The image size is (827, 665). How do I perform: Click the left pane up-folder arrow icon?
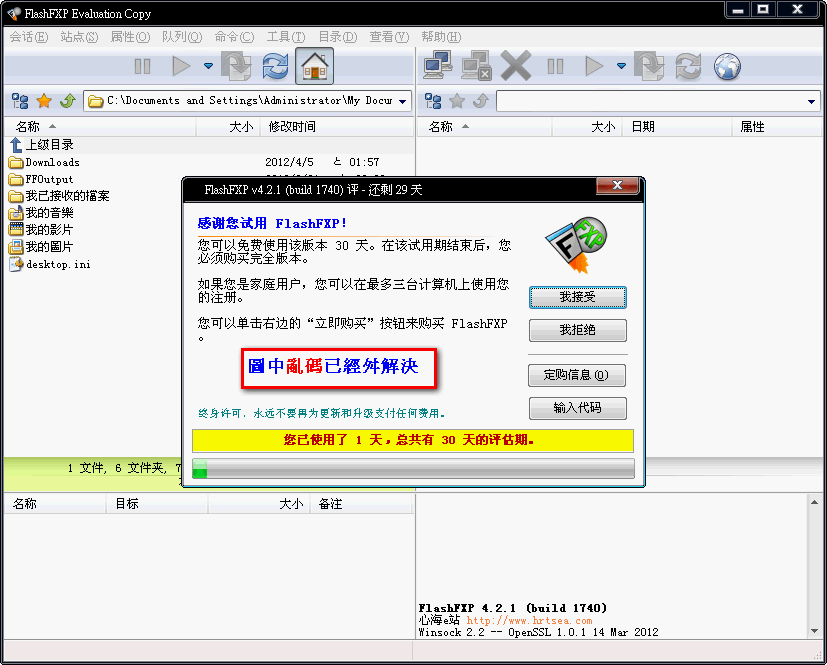pyautogui.click(x=68, y=101)
